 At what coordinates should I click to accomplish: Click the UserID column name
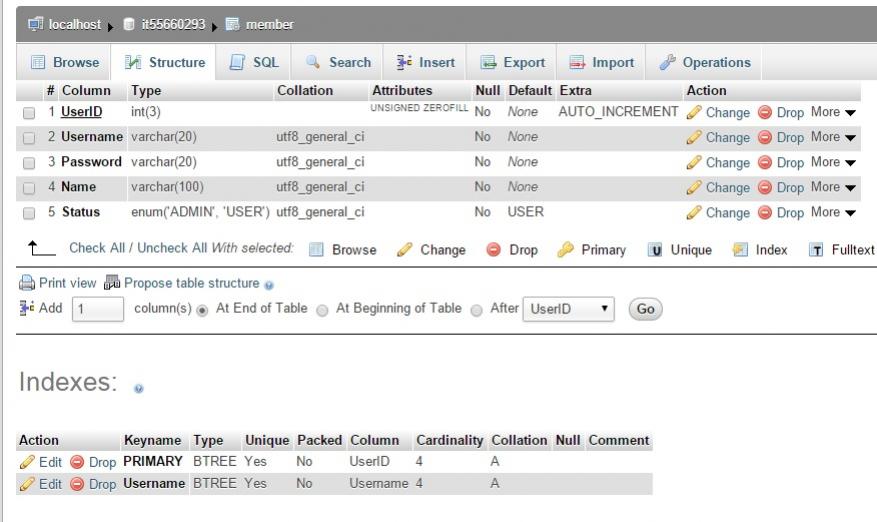tap(82, 112)
